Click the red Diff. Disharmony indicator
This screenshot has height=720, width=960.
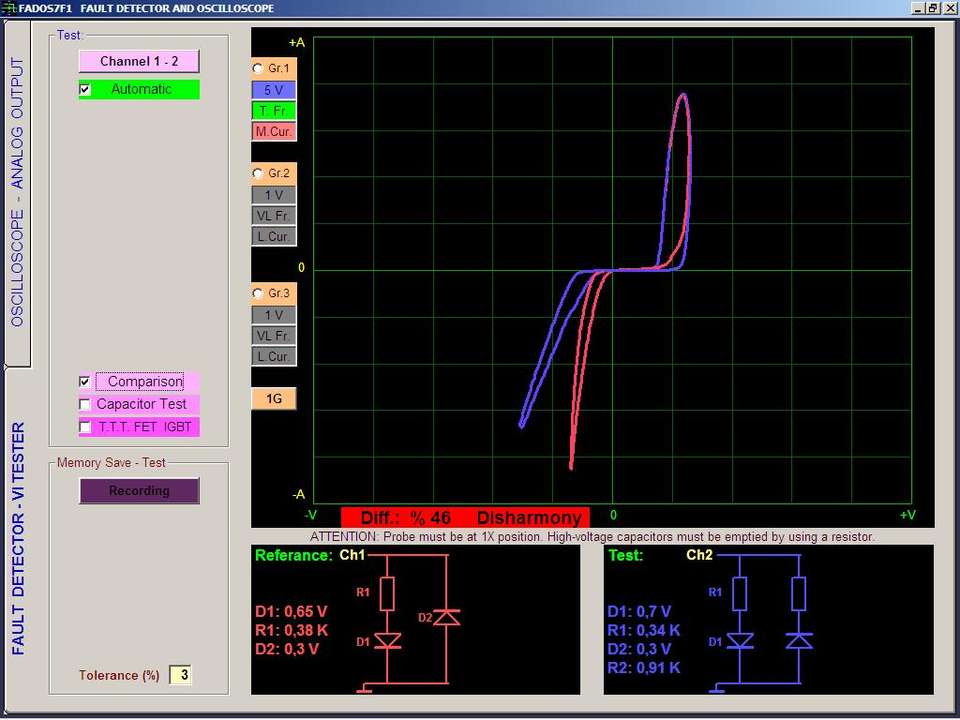pos(465,518)
